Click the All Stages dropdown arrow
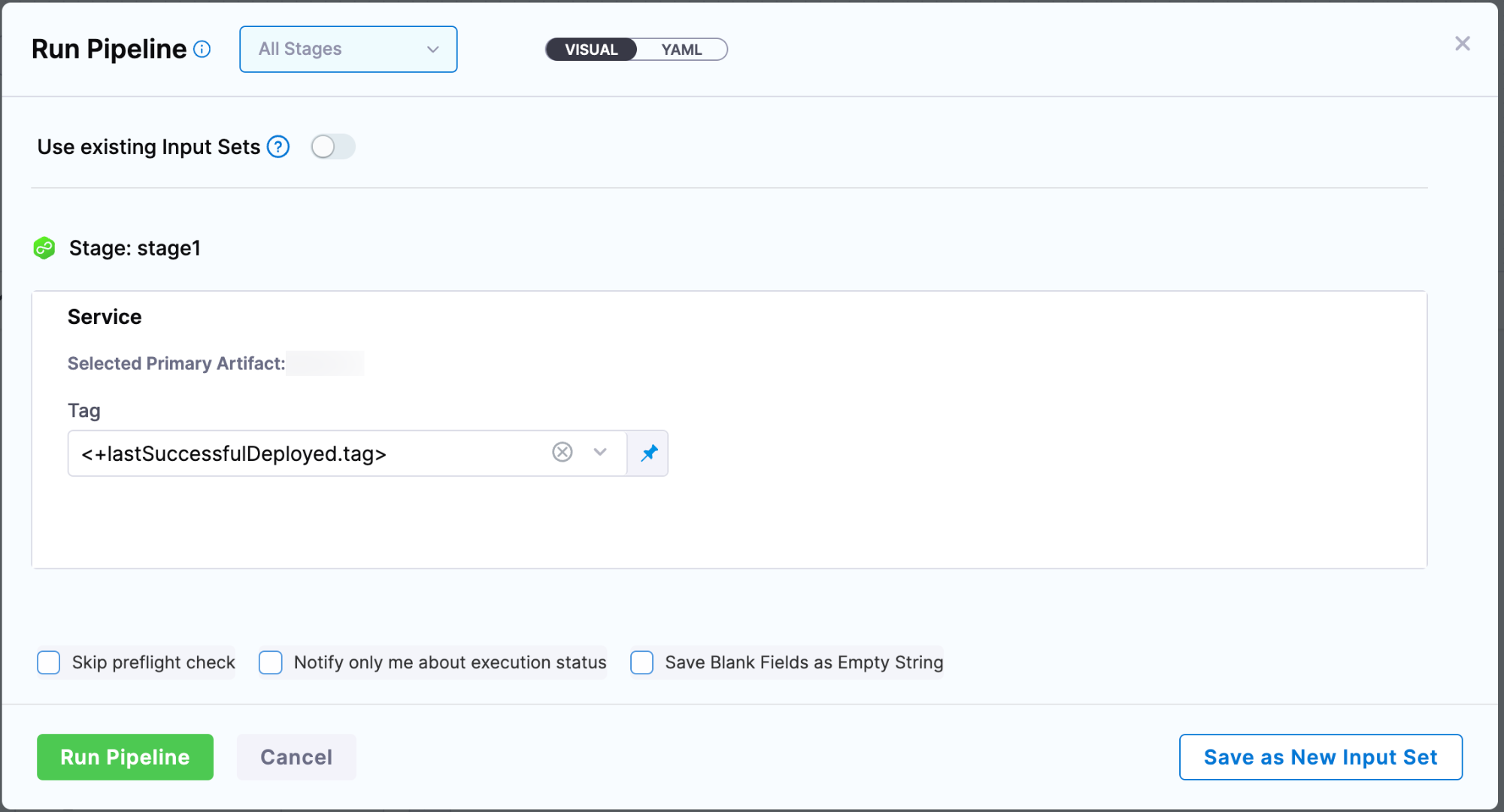Image resolution: width=1504 pixels, height=812 pixels. point(432,50)
